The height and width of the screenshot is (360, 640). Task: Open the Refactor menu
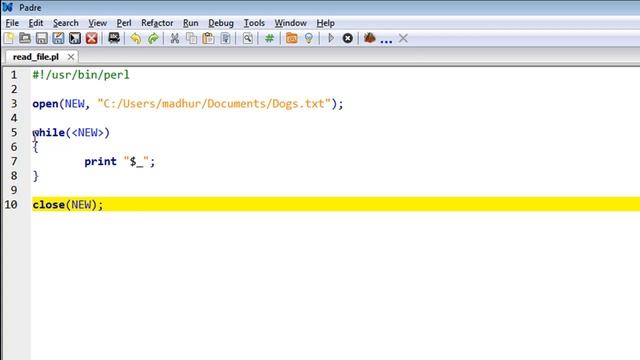[x=157, y=23]
